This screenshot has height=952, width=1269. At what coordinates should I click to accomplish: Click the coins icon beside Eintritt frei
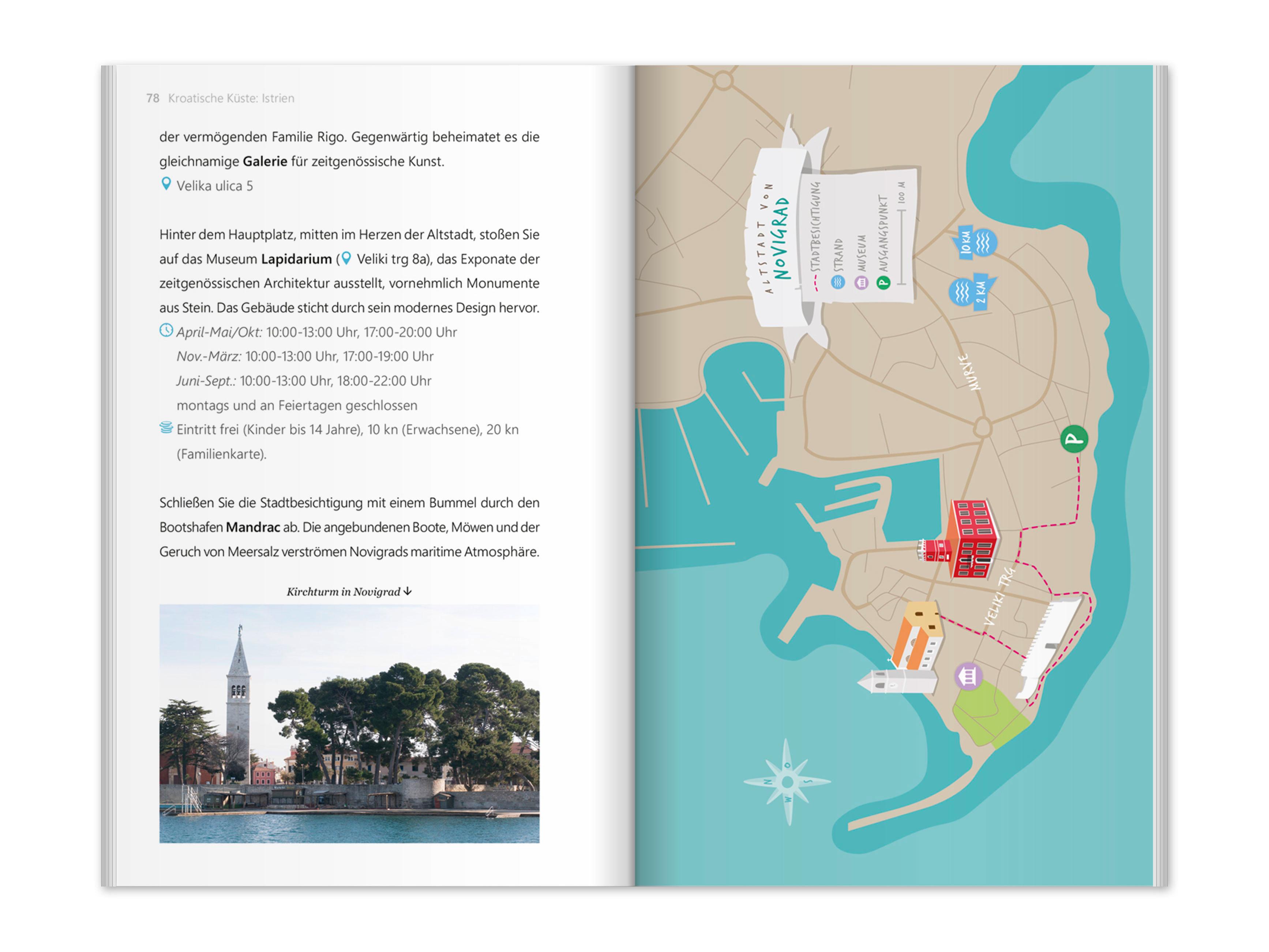166,428
